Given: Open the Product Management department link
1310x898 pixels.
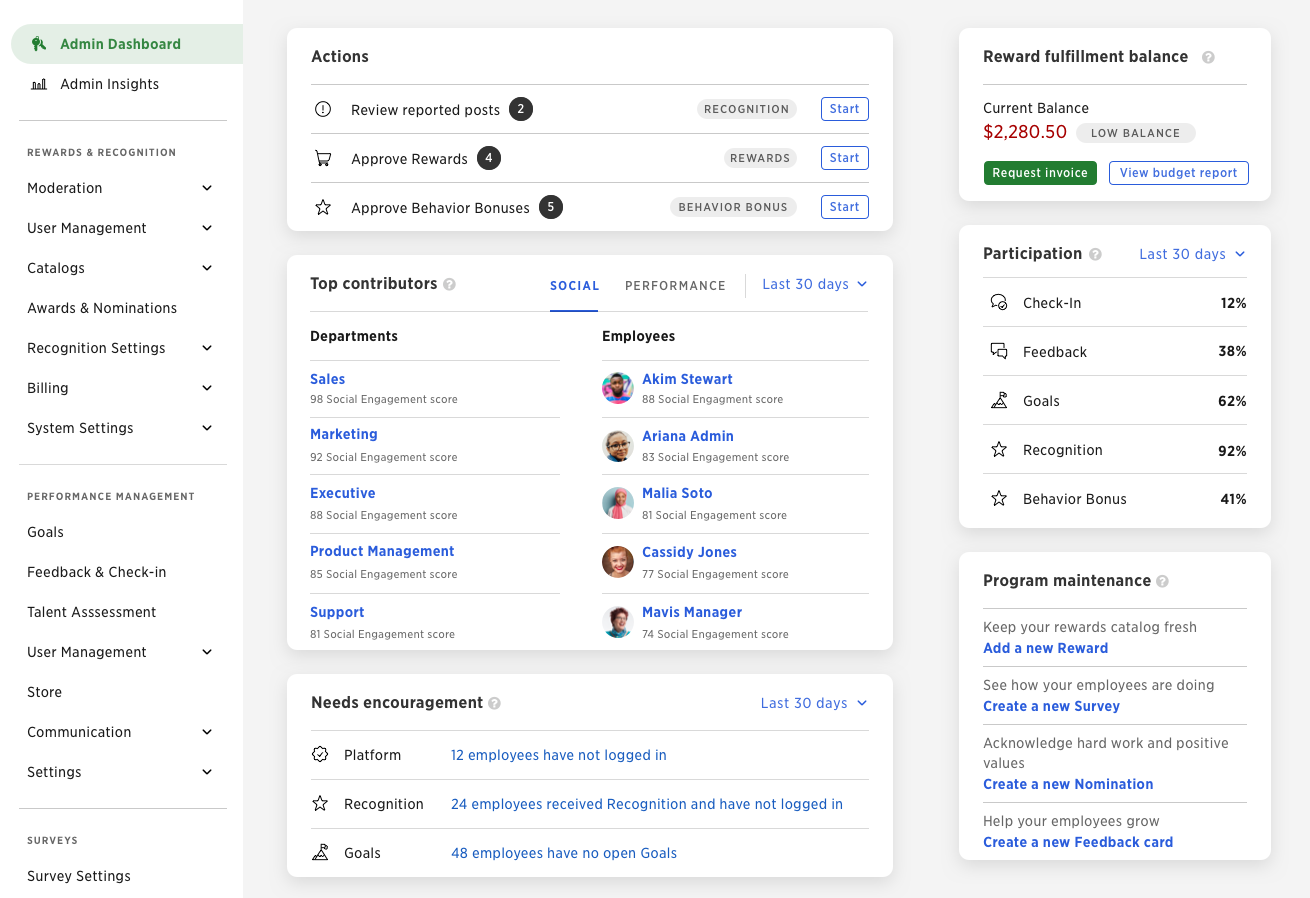Looking at the screenshot, I should pyautogui.click(x=382, y=551).
